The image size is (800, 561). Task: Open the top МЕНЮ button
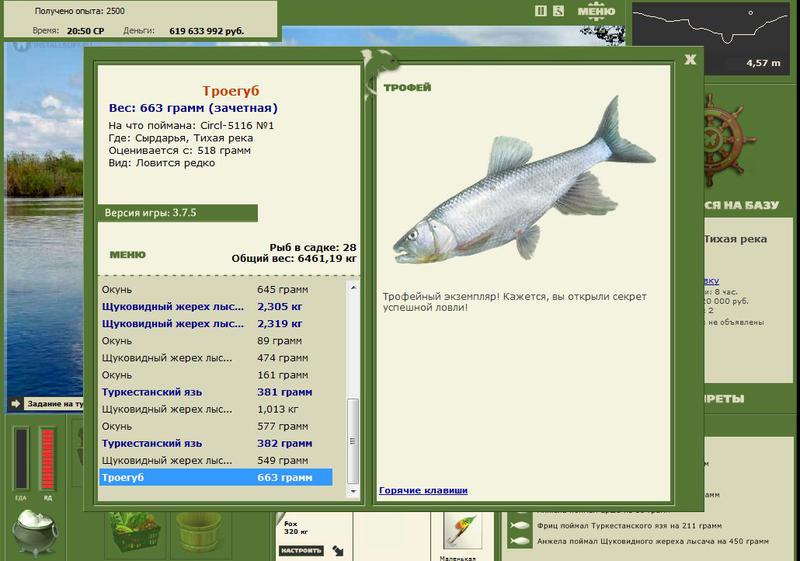(596, 12)
